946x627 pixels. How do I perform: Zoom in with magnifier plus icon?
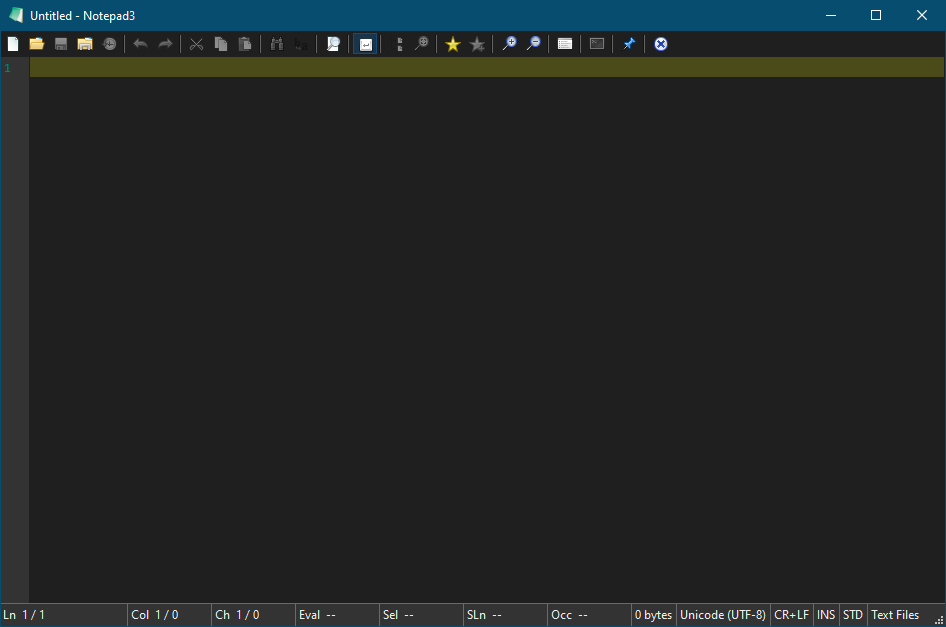click(x=509, y=44)
